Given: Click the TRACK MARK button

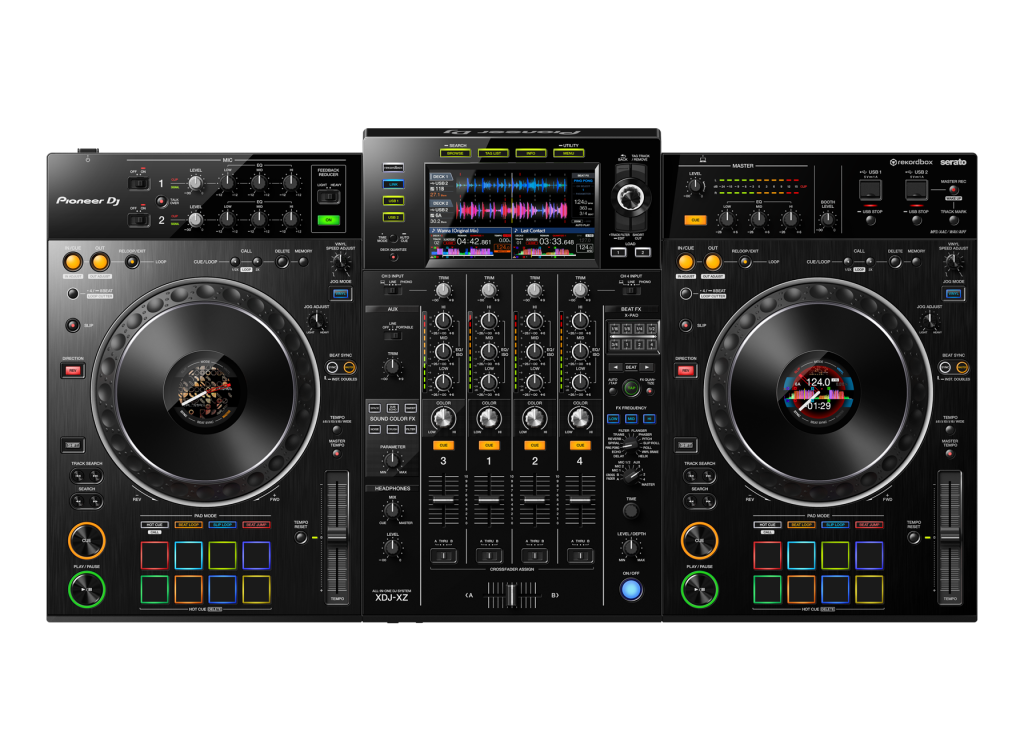Looking at the screenshot, I should pos(953,221).
